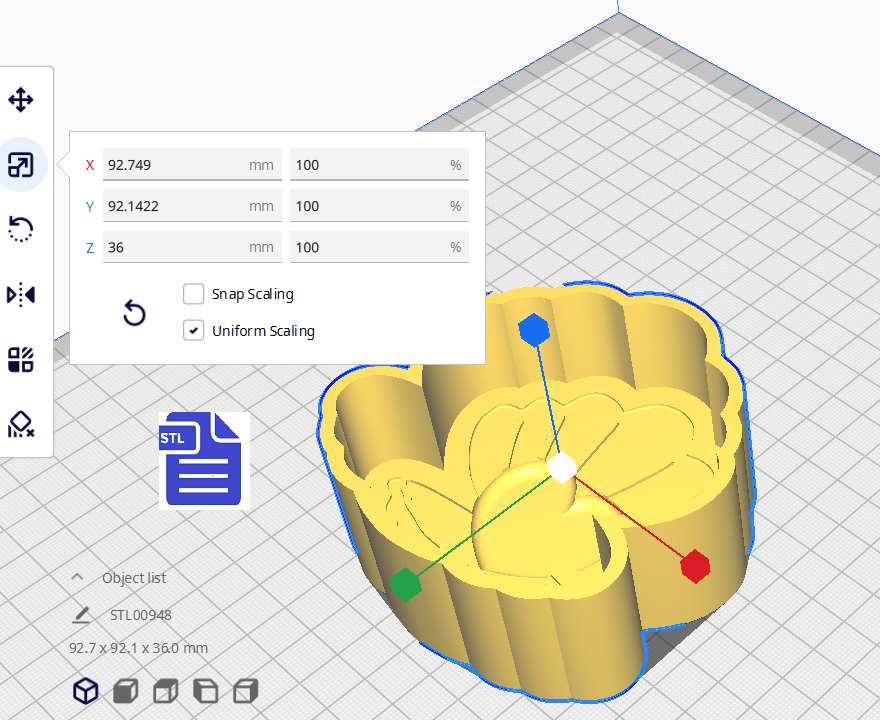Select the Support Blocker tool
880x720 pixels.
[21, 425]
